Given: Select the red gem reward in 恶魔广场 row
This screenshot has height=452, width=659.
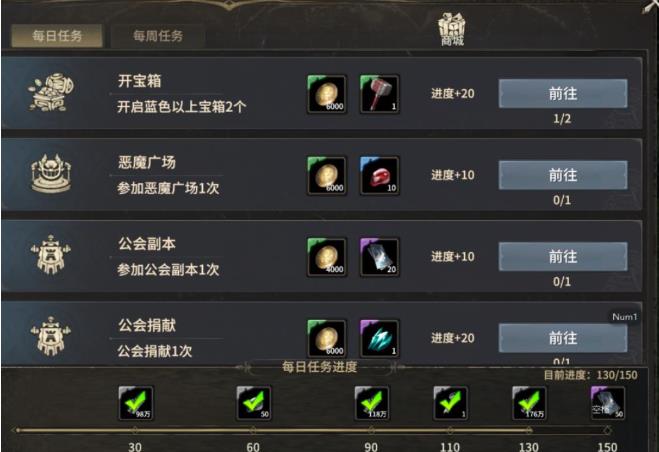Looking at the screenshot, I should click(x=380, y=176).
